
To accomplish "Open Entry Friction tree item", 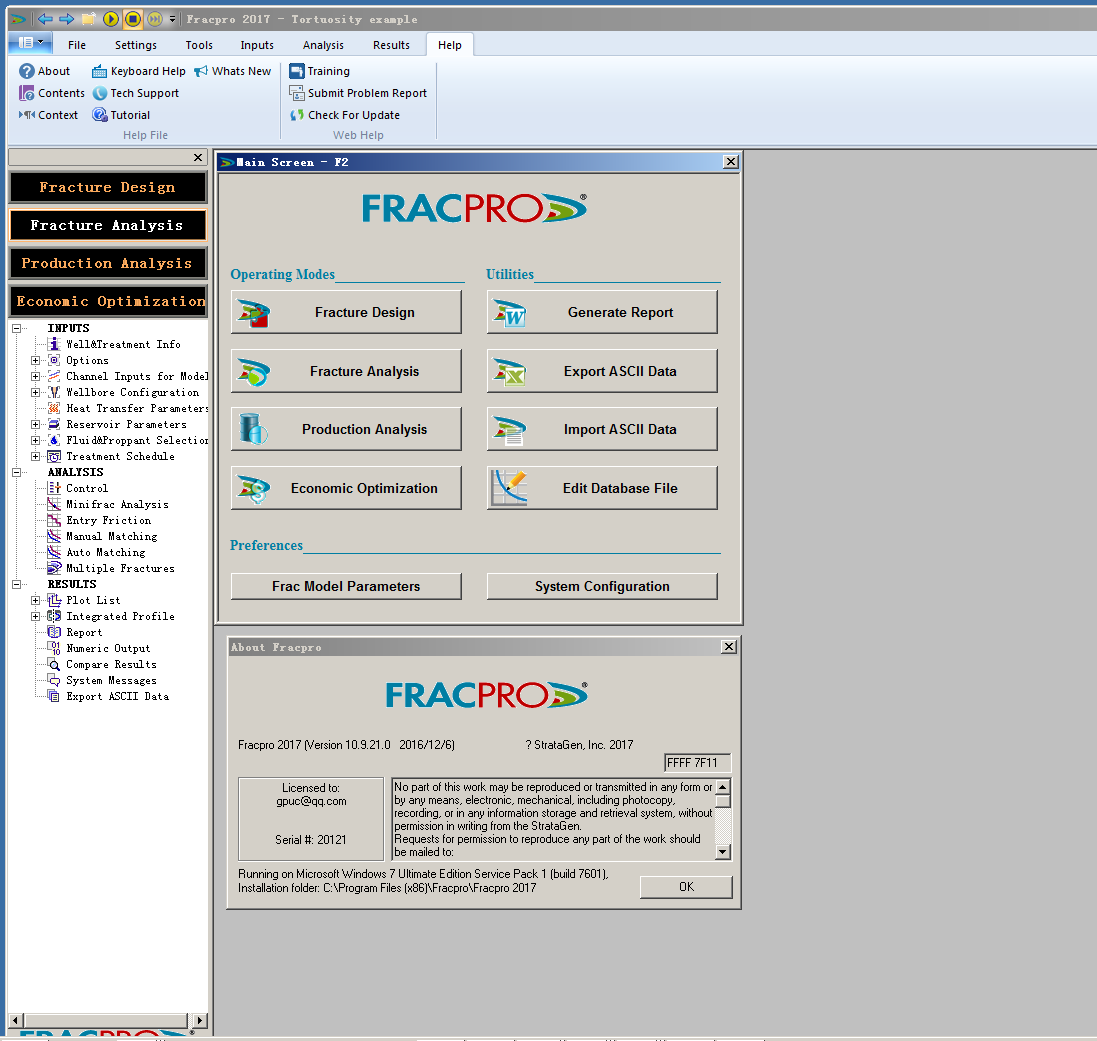I will pos(99,520).
